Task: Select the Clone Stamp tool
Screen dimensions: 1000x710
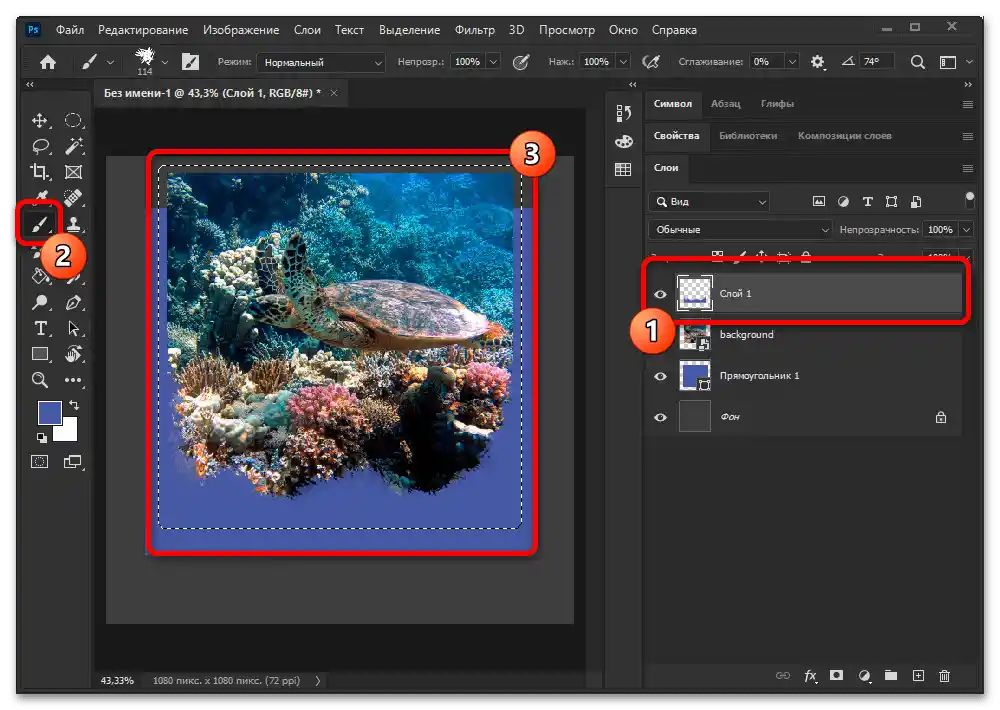Action: coord(73,223)
